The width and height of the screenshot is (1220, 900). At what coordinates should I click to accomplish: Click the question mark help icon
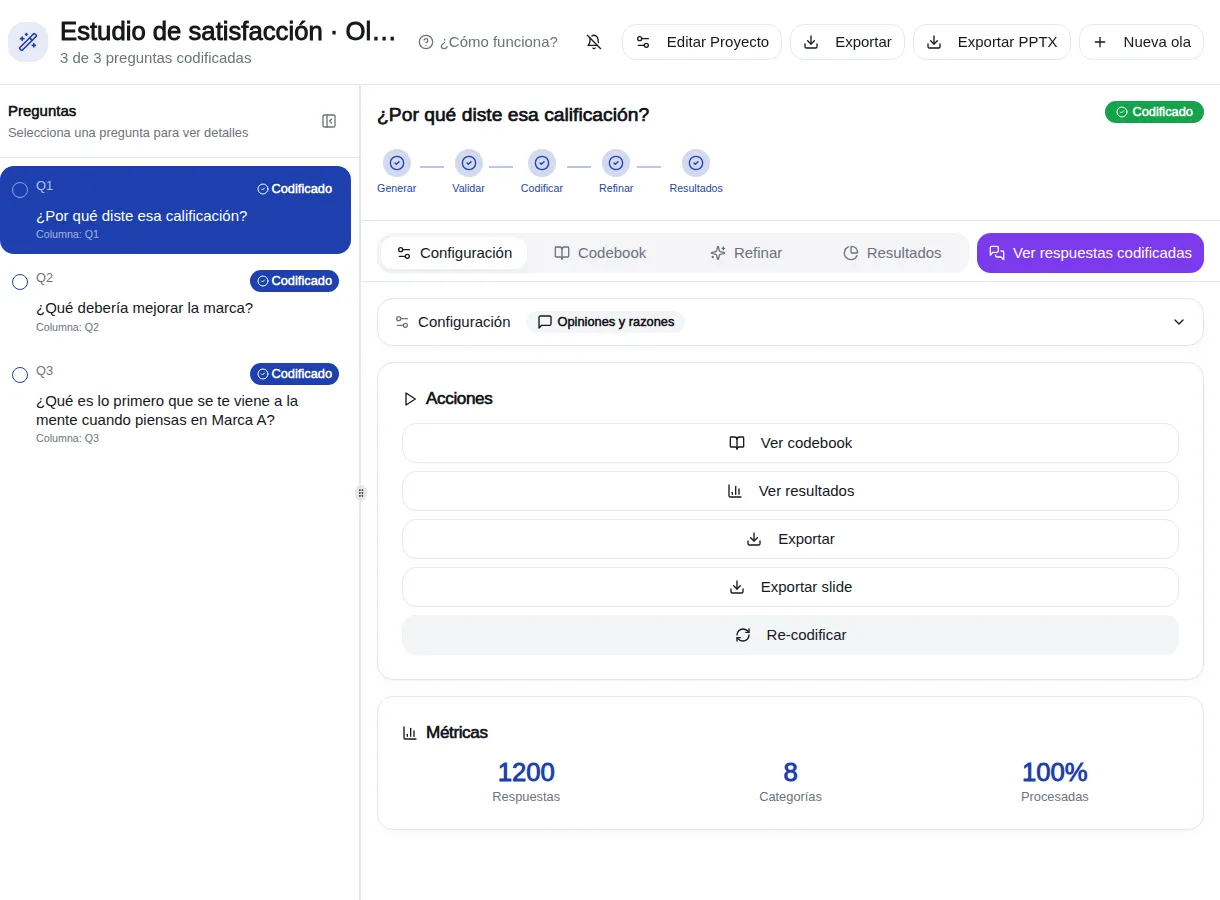coord(426,42)
